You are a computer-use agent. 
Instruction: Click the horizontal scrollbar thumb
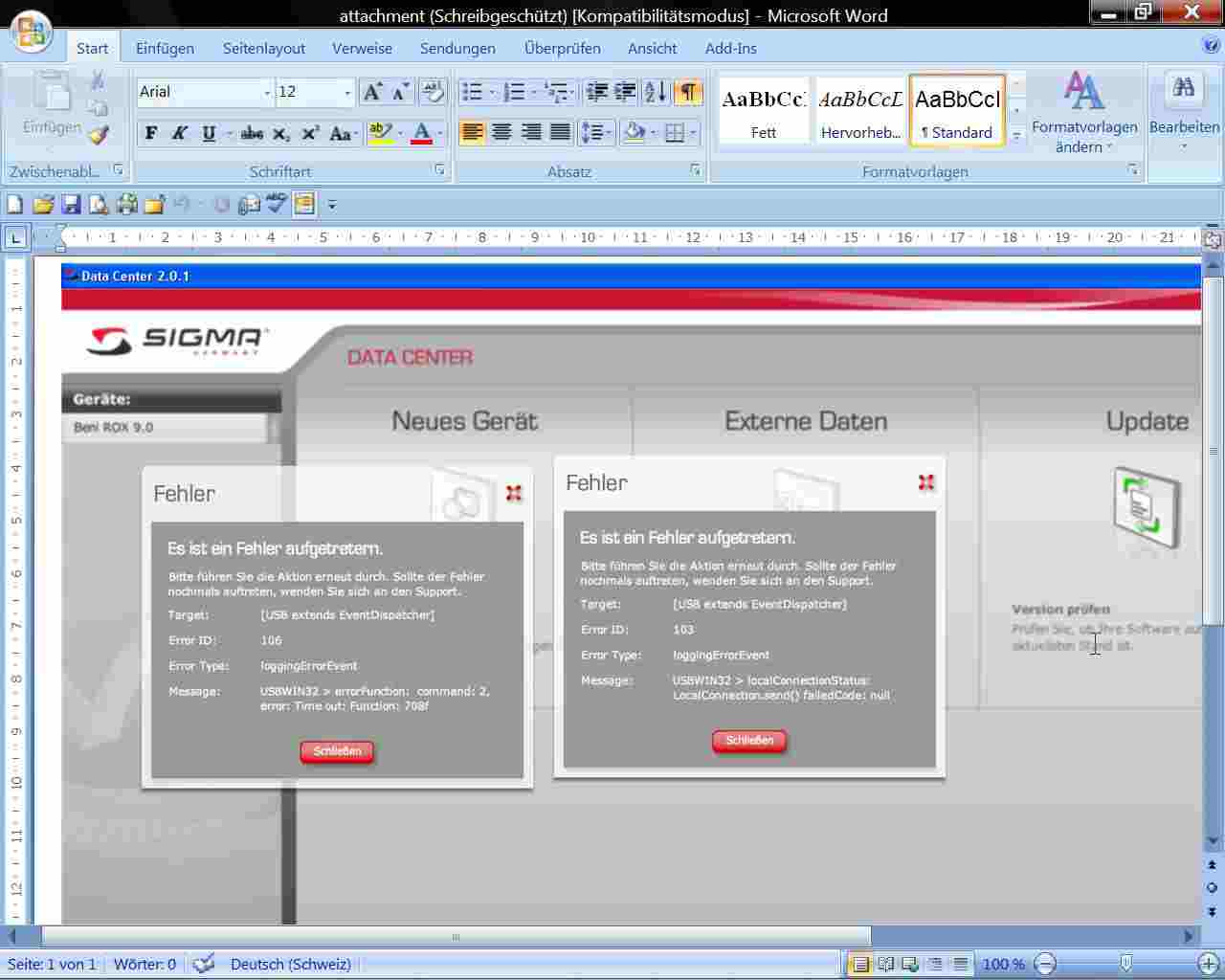click(x=456, y=936)
